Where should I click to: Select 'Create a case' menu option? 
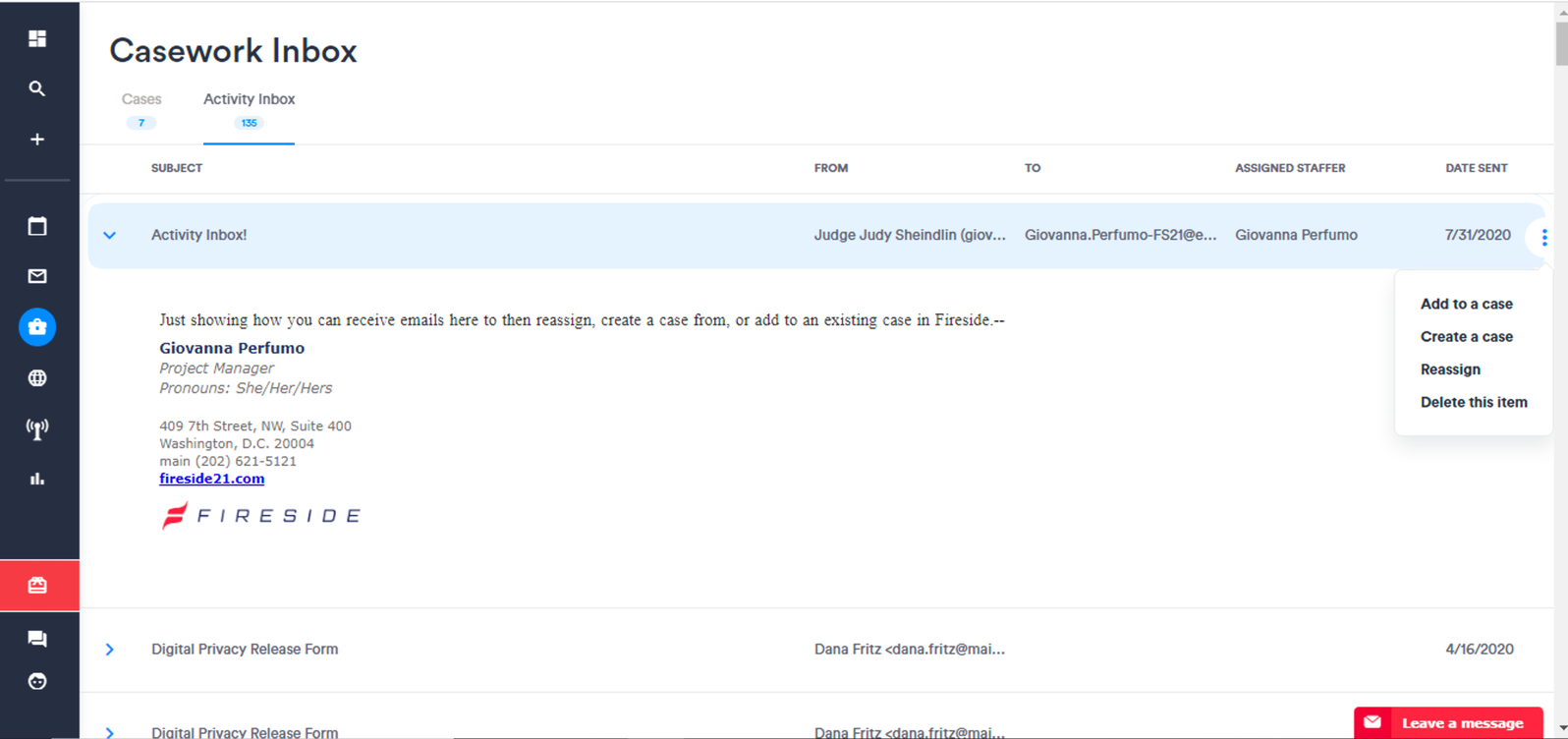(1466, 336)
